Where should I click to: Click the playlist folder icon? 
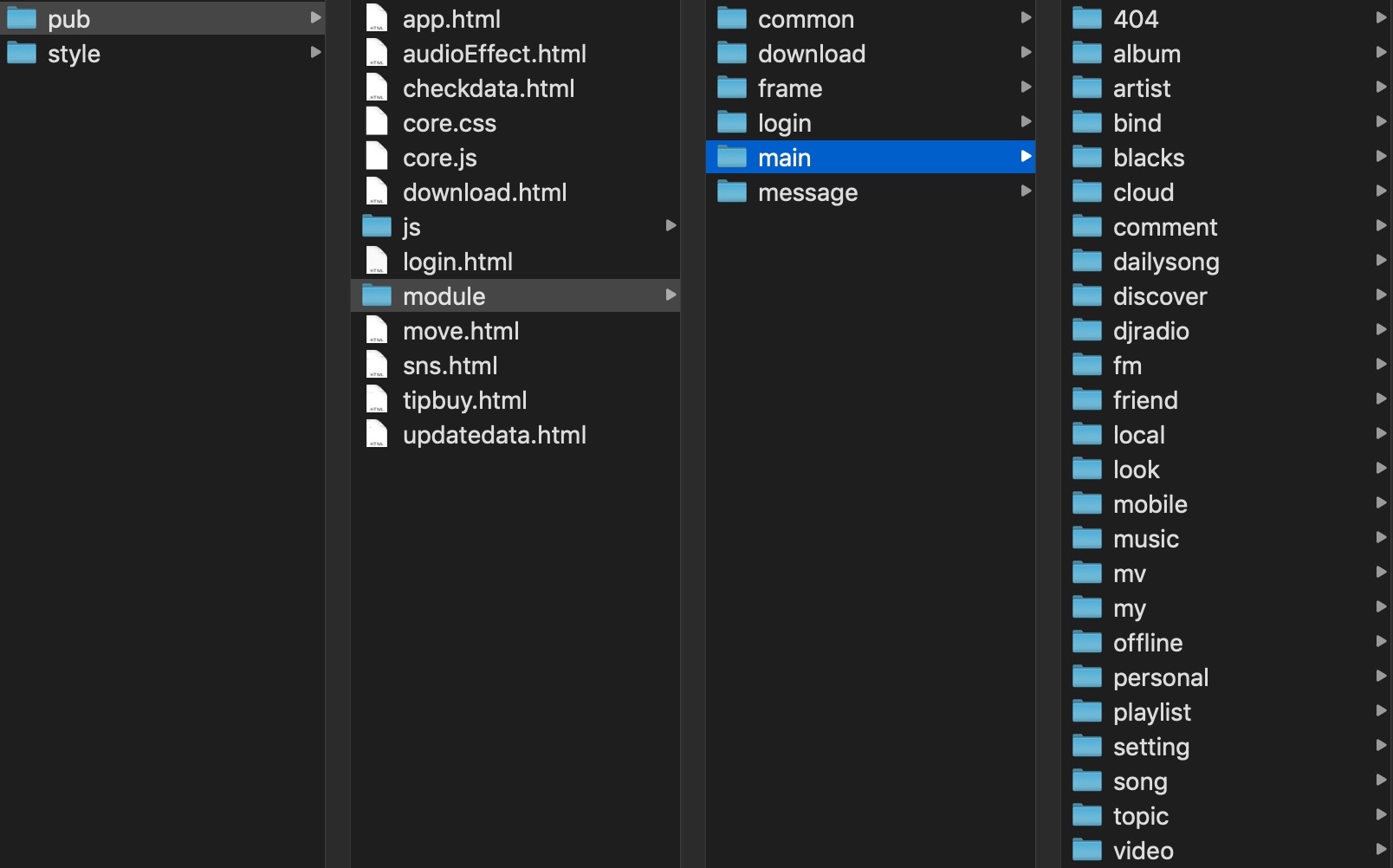(1087, 711)
